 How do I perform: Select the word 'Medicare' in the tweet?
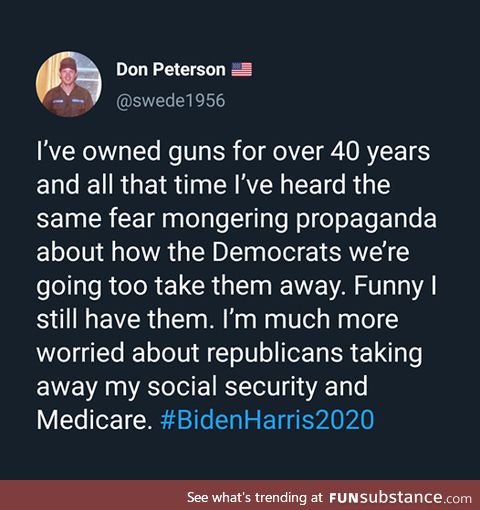click(92, 419)
